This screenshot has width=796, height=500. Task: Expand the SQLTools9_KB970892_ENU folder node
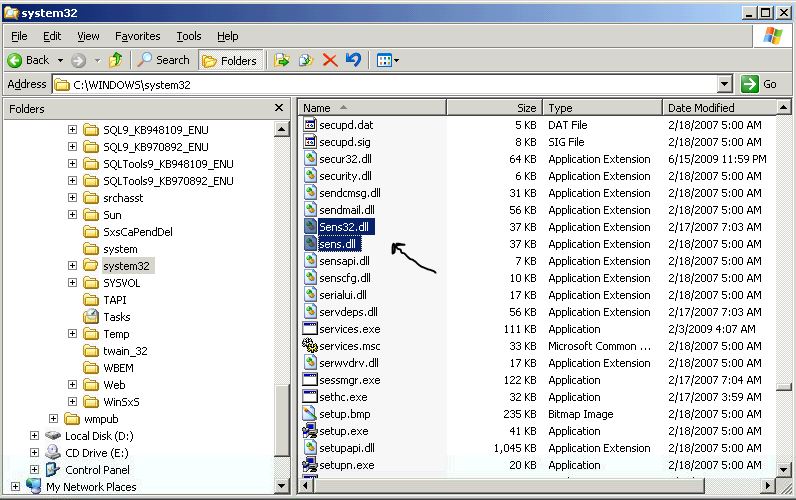tap(72, 180)
